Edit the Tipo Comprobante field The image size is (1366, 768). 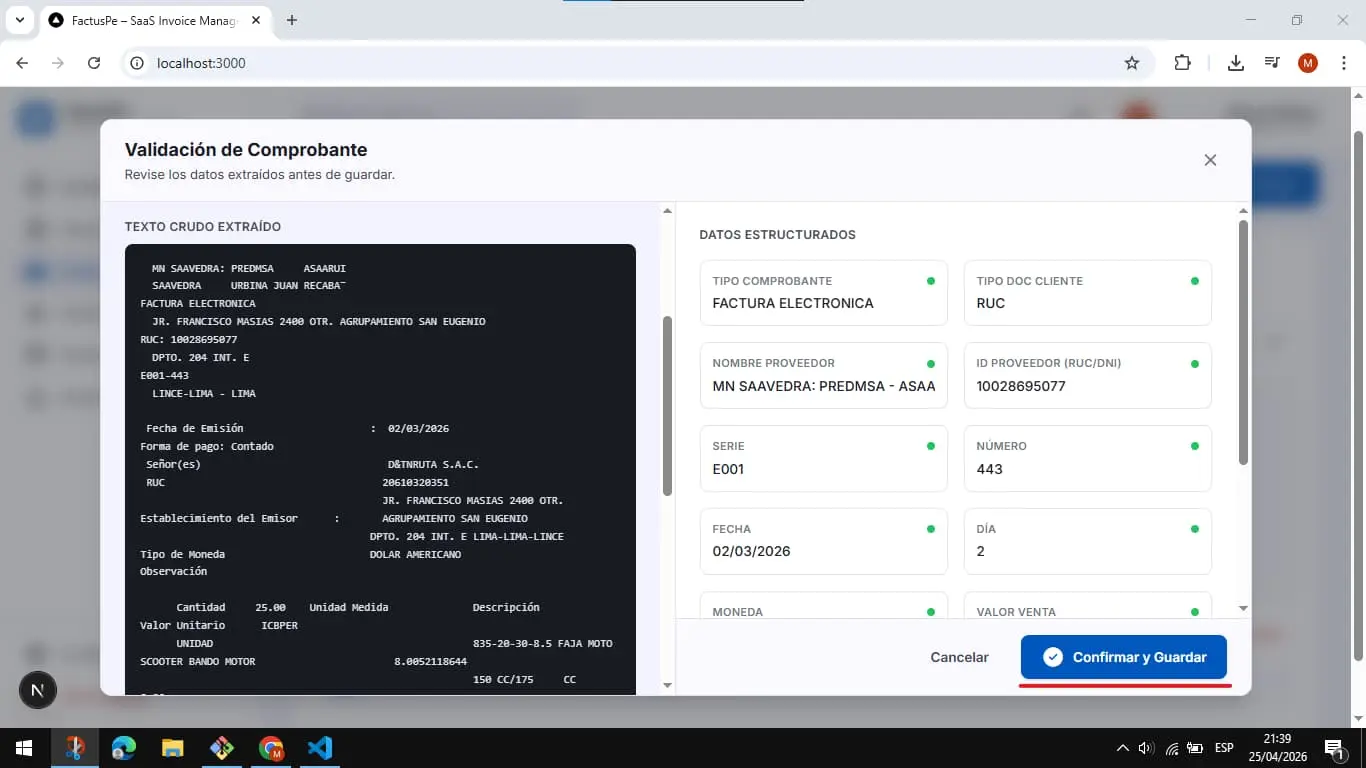[823, 293]
